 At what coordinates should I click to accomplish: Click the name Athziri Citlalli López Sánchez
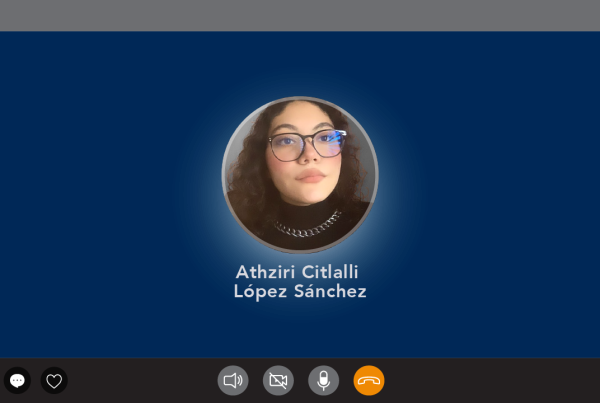(x=300, y=282)
